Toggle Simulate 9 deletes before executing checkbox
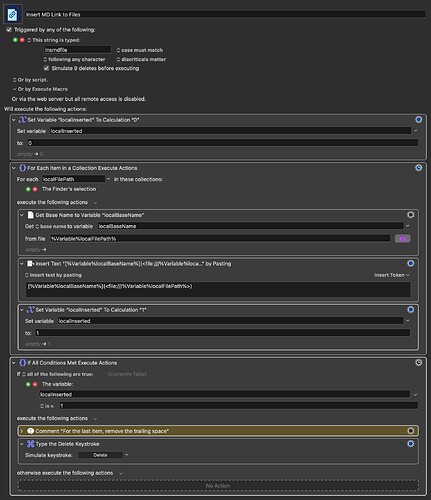The height and width of the screenshot is (500, 431). 47,68
